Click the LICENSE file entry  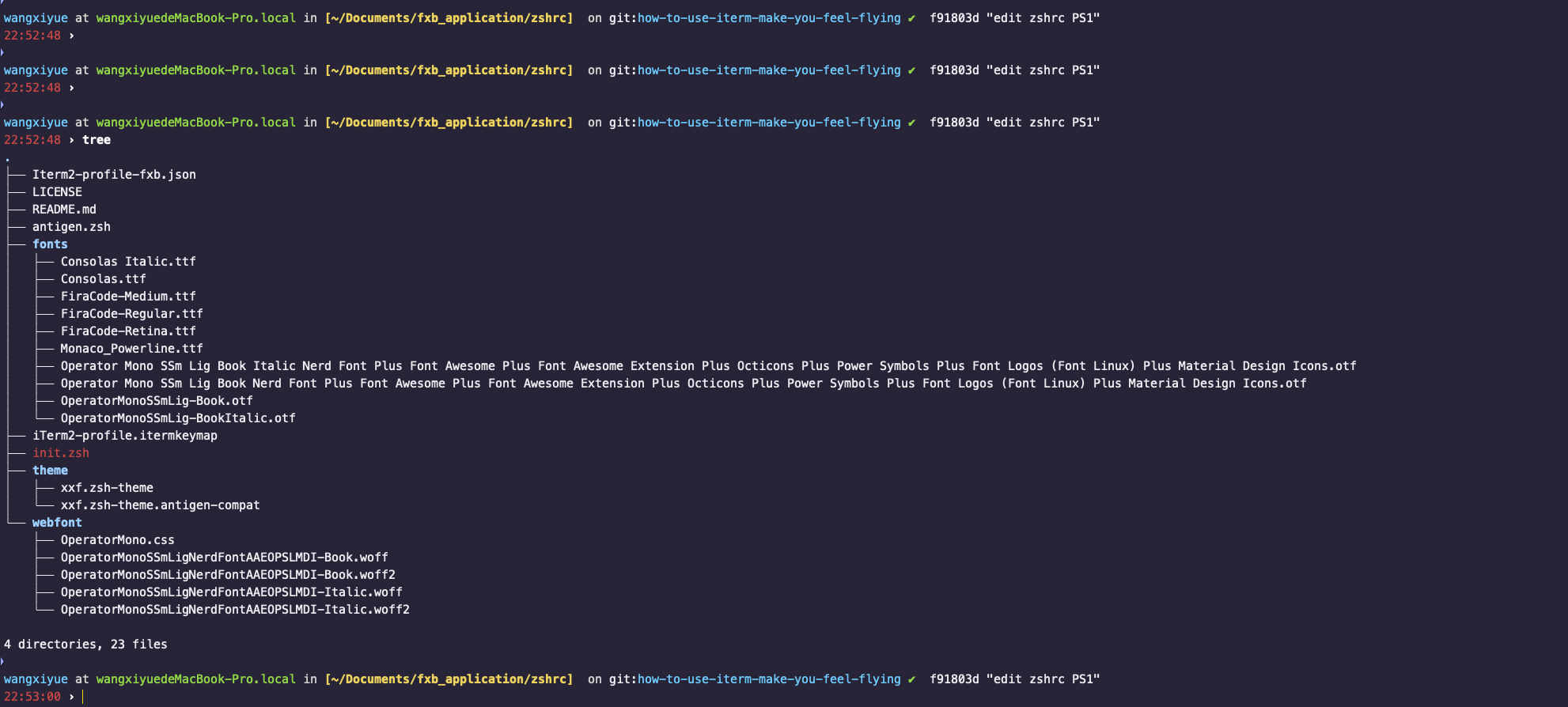point(57,192)
